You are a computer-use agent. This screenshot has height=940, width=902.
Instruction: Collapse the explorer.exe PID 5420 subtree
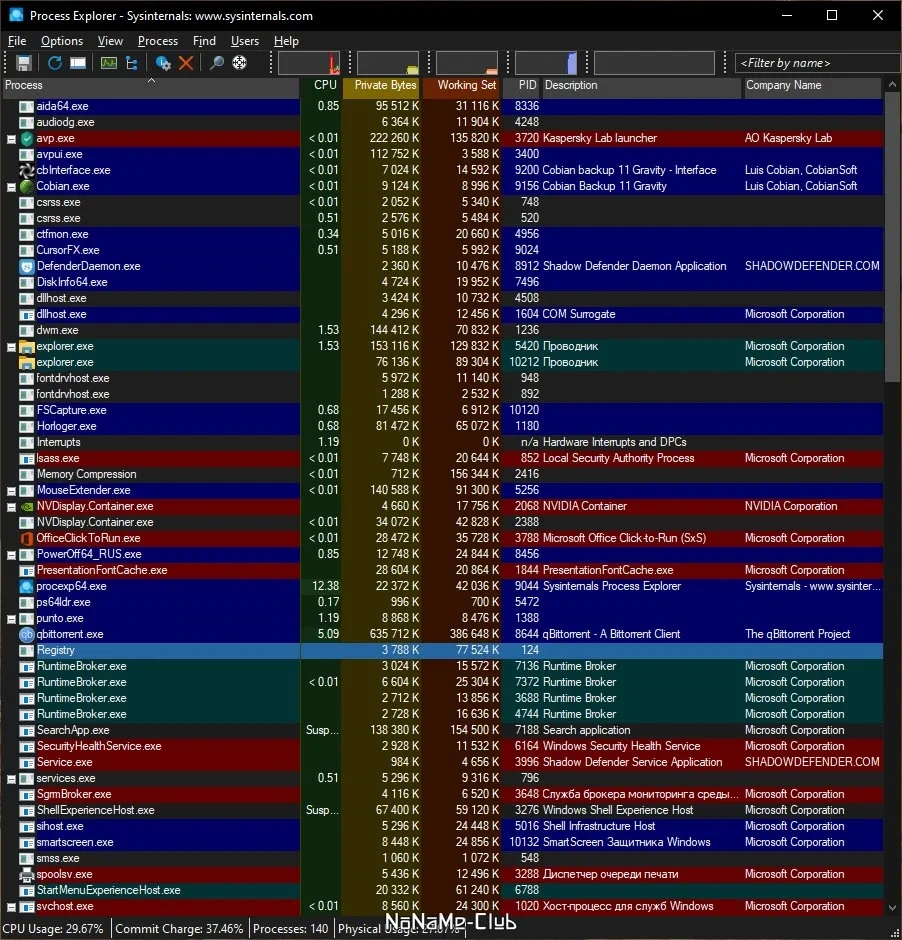(11, 347)
